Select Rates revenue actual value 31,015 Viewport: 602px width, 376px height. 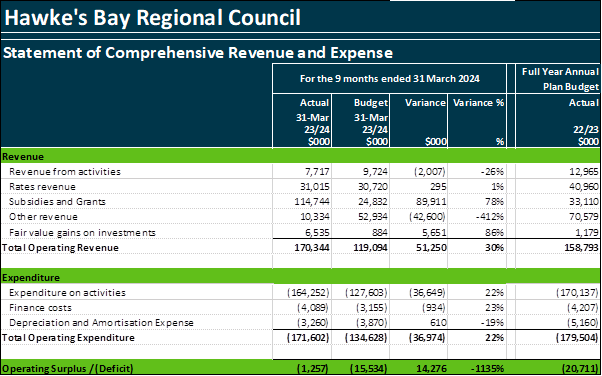click(x=313, y=187)
